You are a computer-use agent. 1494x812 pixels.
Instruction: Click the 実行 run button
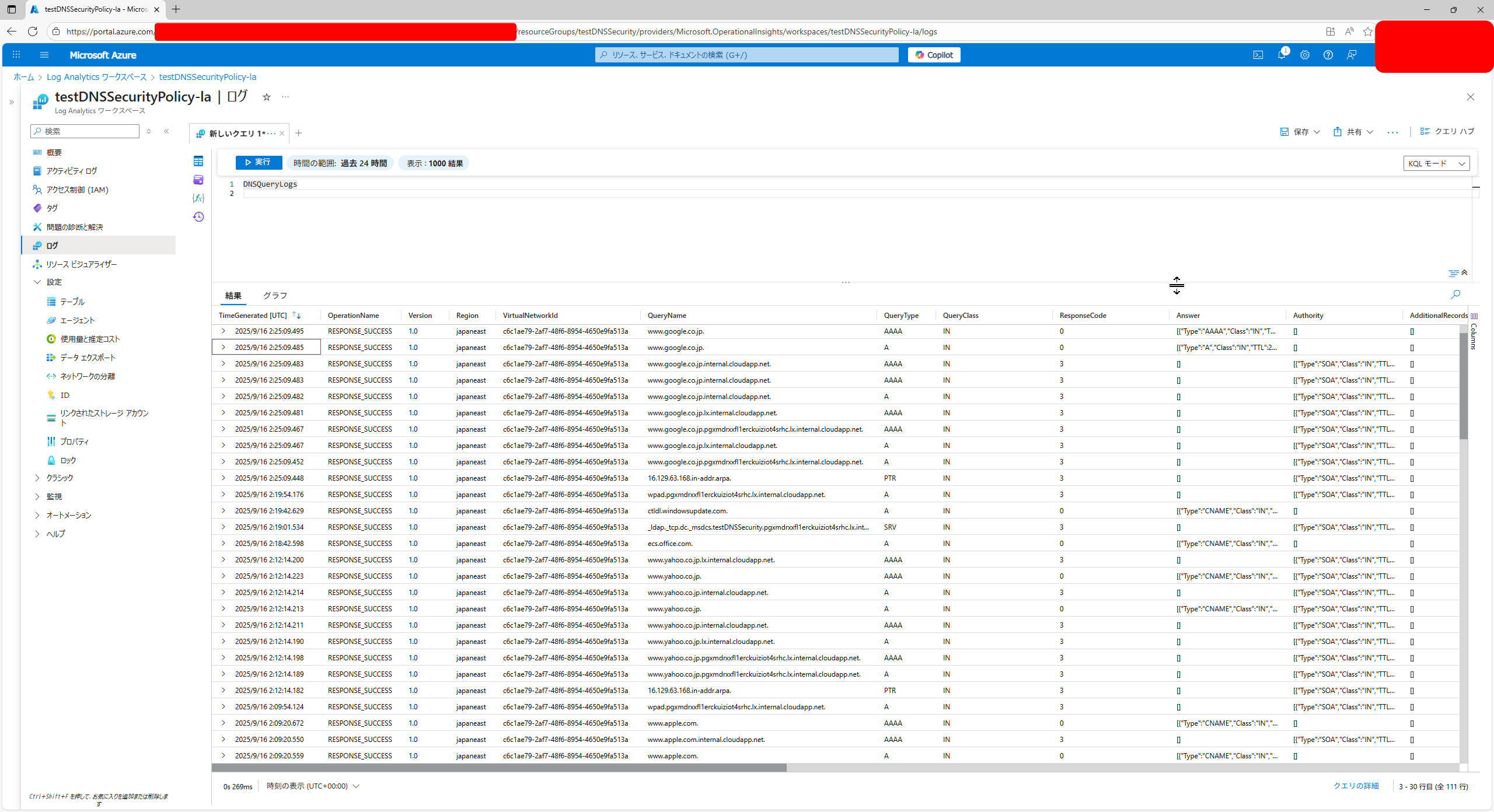click(259, 163)
